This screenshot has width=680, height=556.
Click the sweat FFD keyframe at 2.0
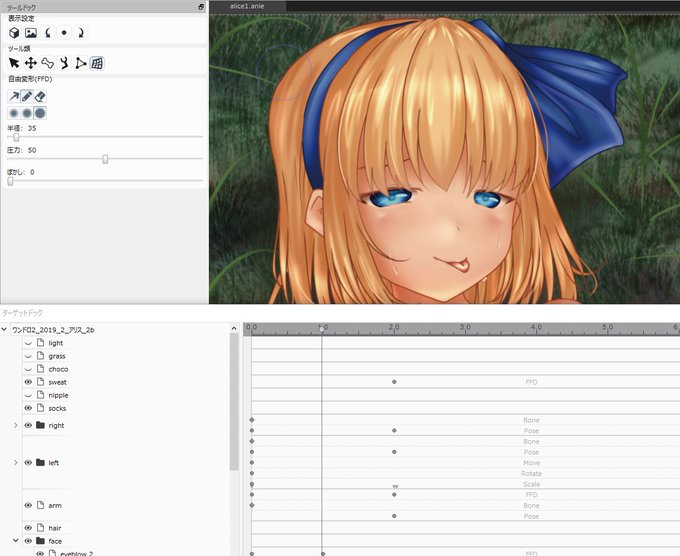(x=394, y=382)
